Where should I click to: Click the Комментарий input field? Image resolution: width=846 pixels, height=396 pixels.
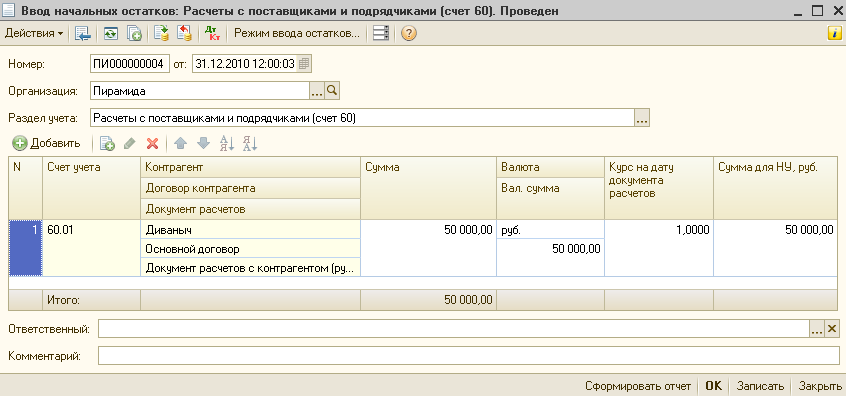pyautogui.click(x=469, y=356)
